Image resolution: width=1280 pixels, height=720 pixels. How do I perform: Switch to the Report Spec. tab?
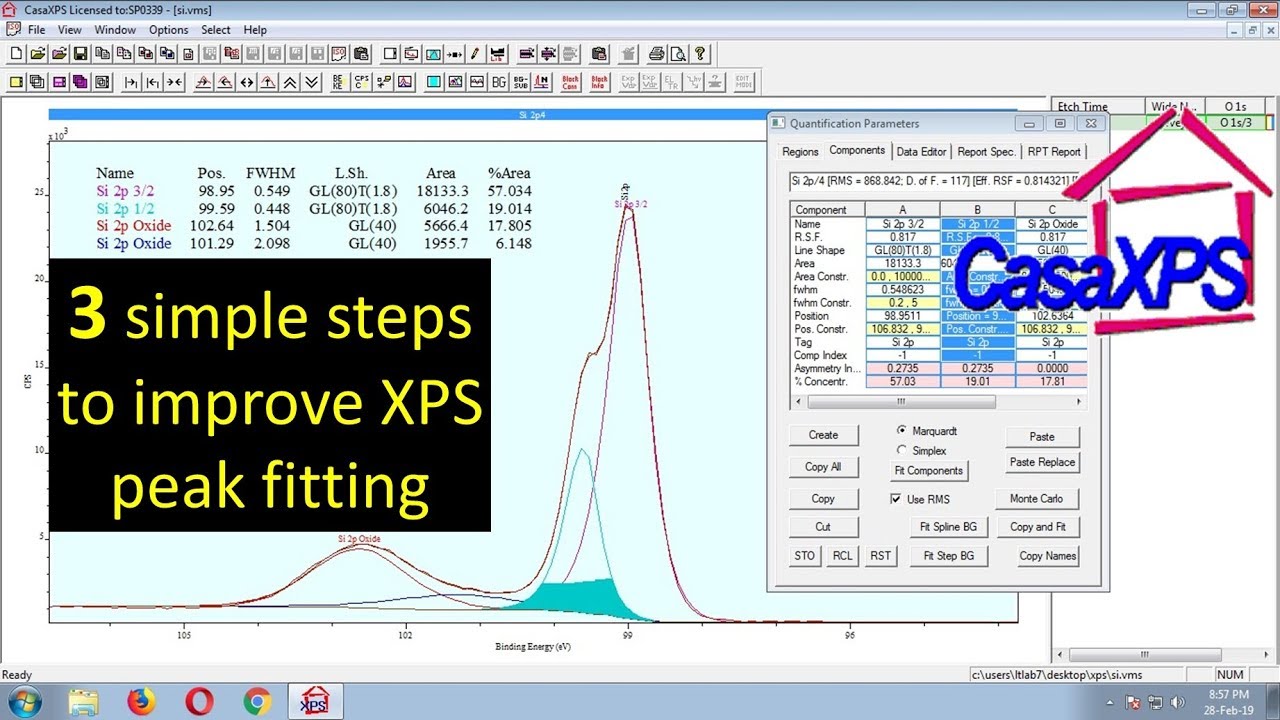pyautogui.click(x=986, y=152)
